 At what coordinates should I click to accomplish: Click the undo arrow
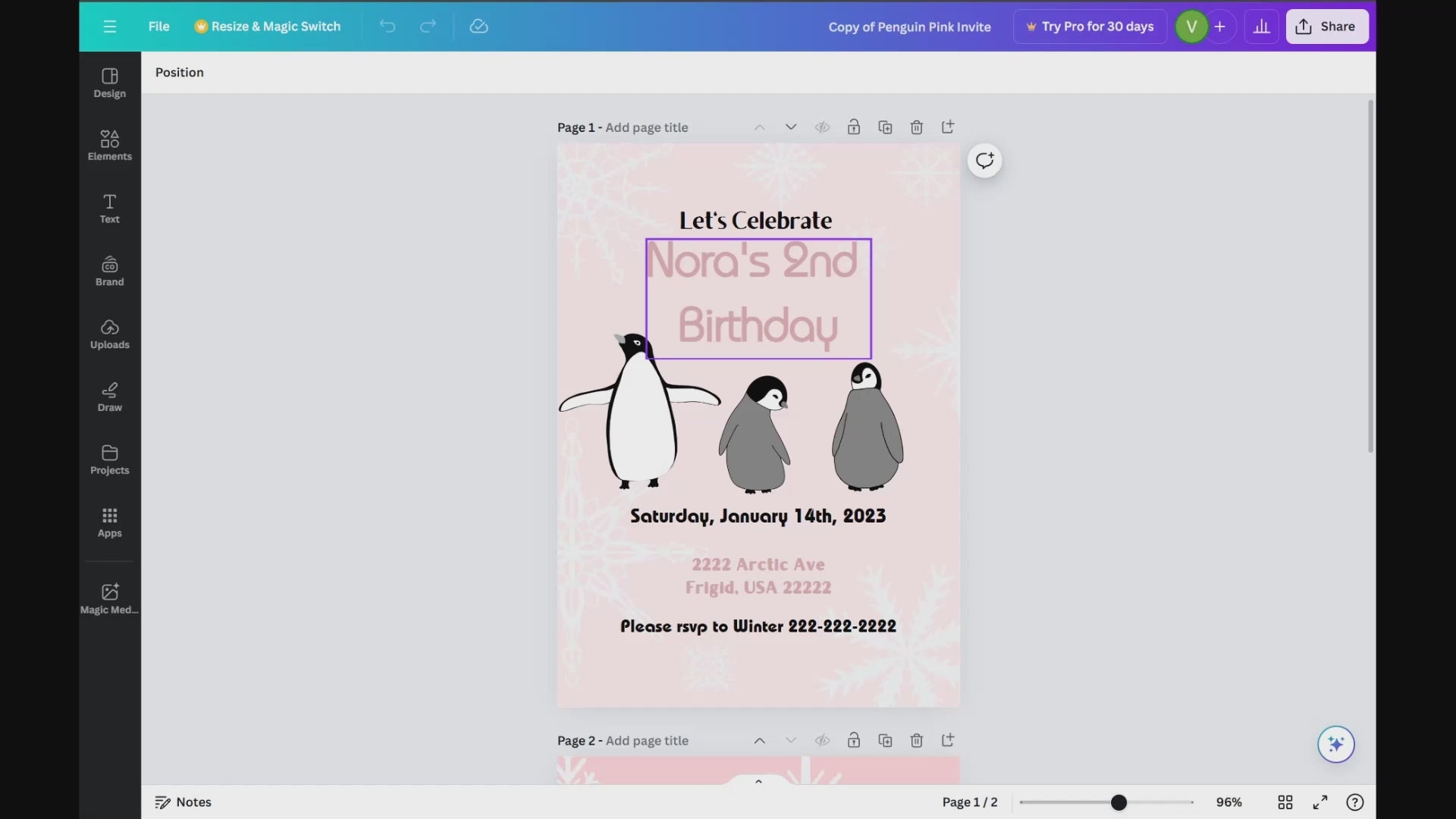tap(388, 27)
